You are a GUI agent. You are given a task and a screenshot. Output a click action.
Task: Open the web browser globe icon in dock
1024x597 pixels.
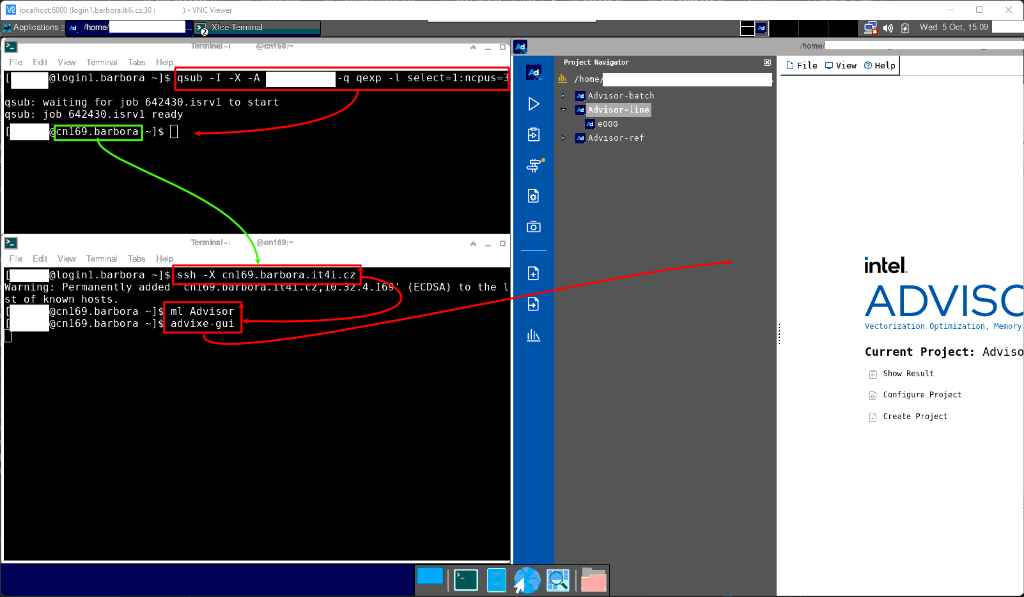(526, 579)
